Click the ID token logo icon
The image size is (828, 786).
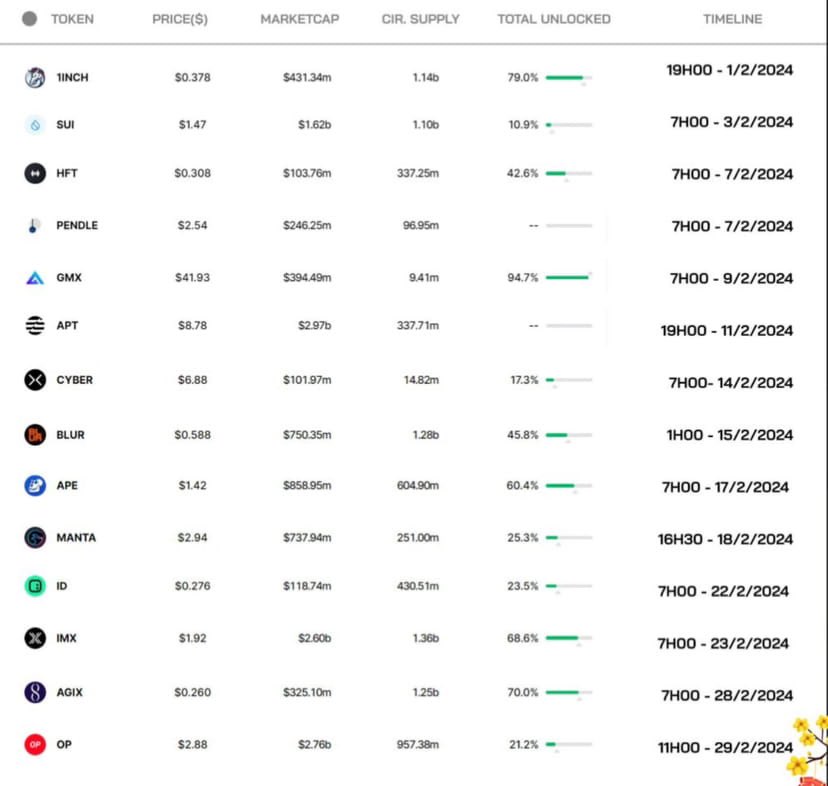(x=35, y=586)
